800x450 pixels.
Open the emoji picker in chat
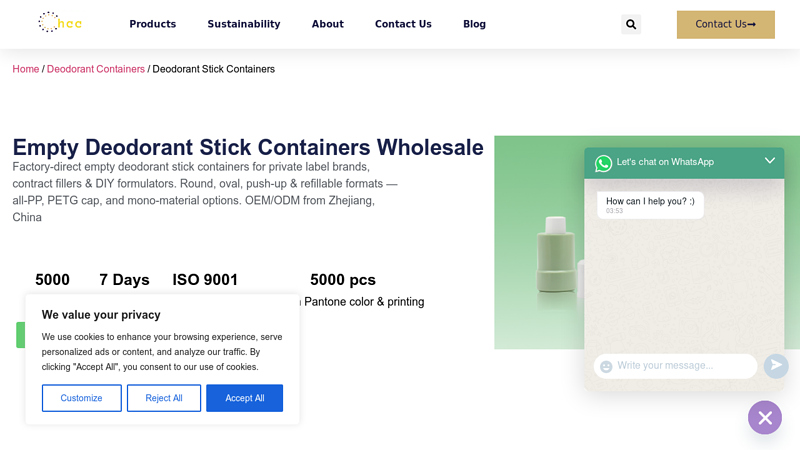606,366
